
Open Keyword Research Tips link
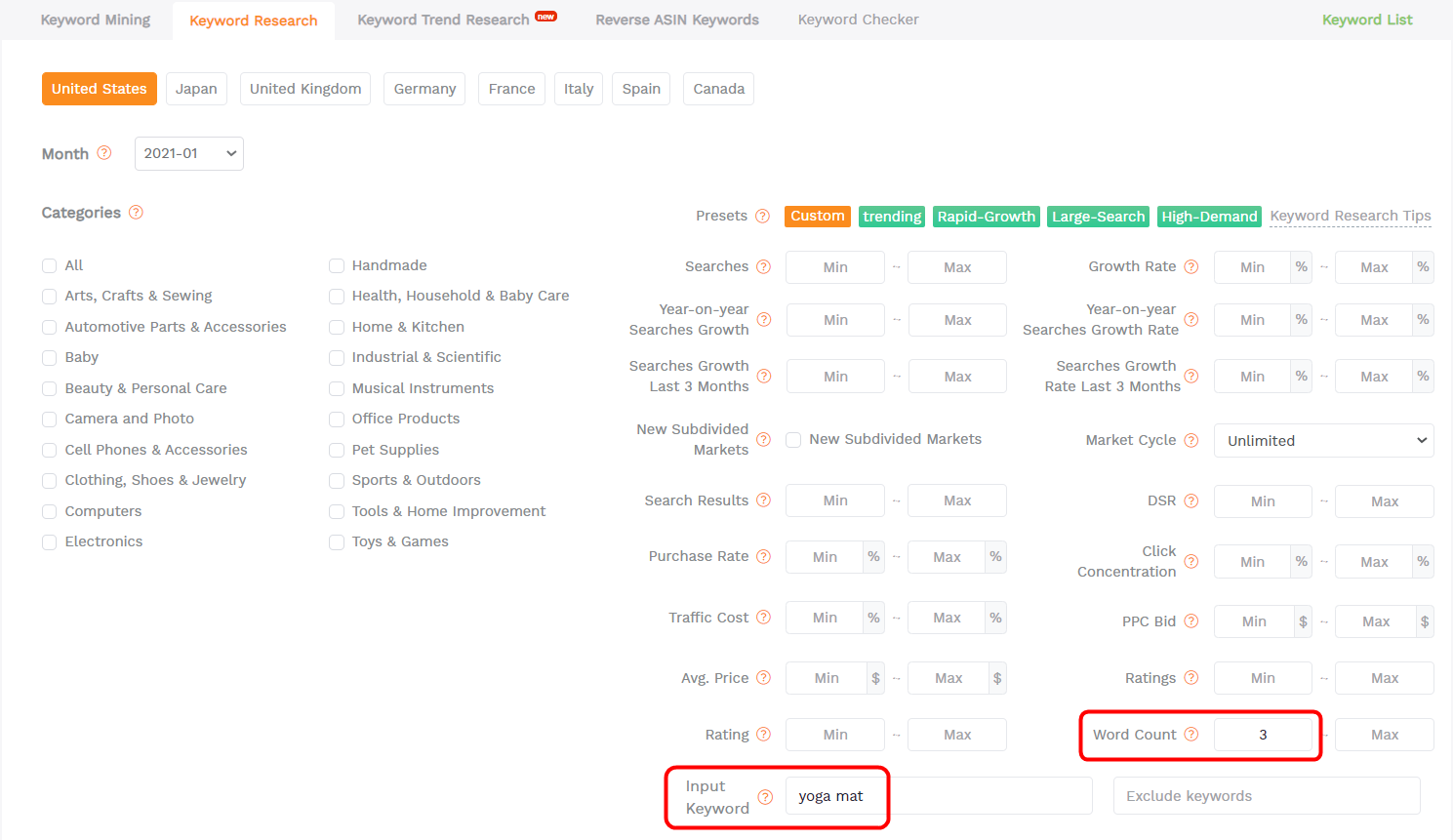1350,216
